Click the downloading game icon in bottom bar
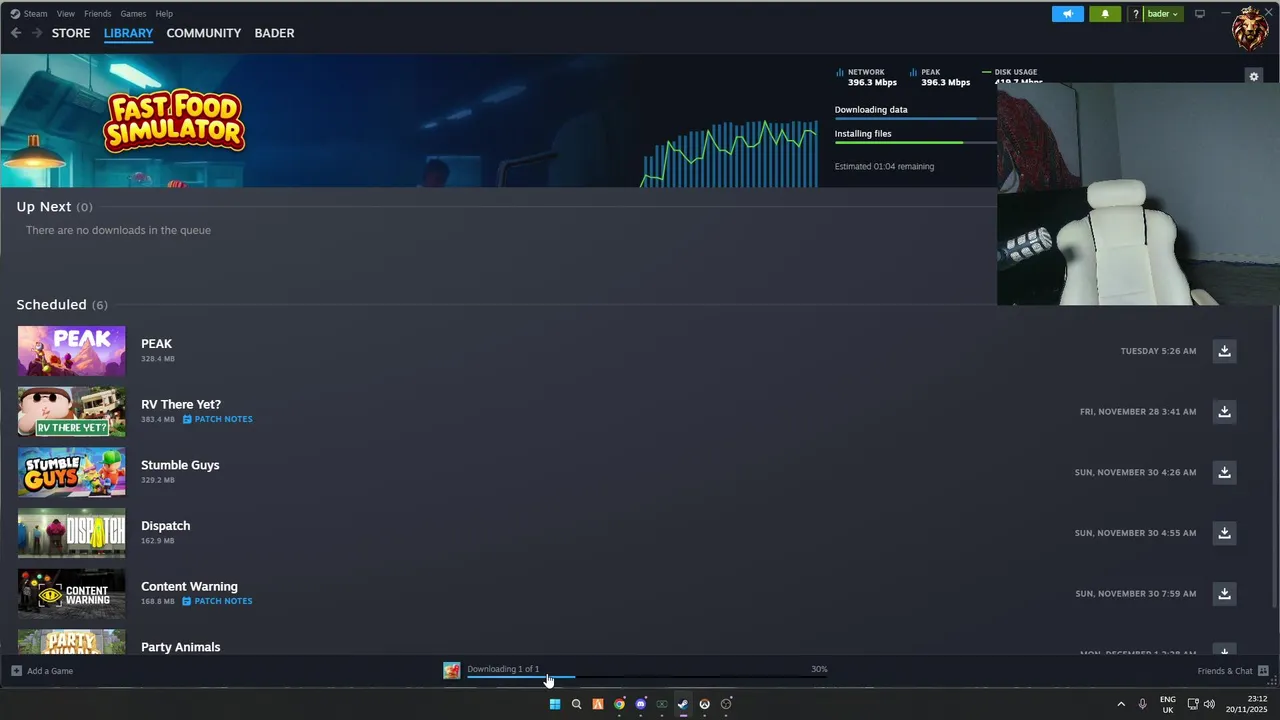 click(x=452, y=671)
